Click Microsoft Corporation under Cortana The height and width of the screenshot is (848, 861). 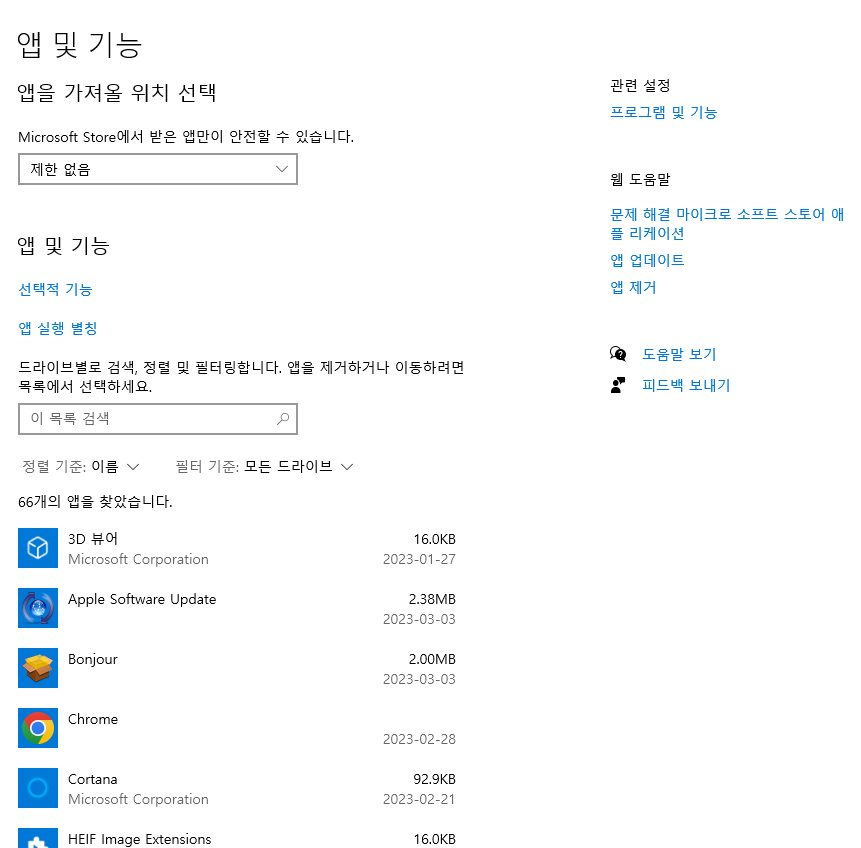(138, 799)
